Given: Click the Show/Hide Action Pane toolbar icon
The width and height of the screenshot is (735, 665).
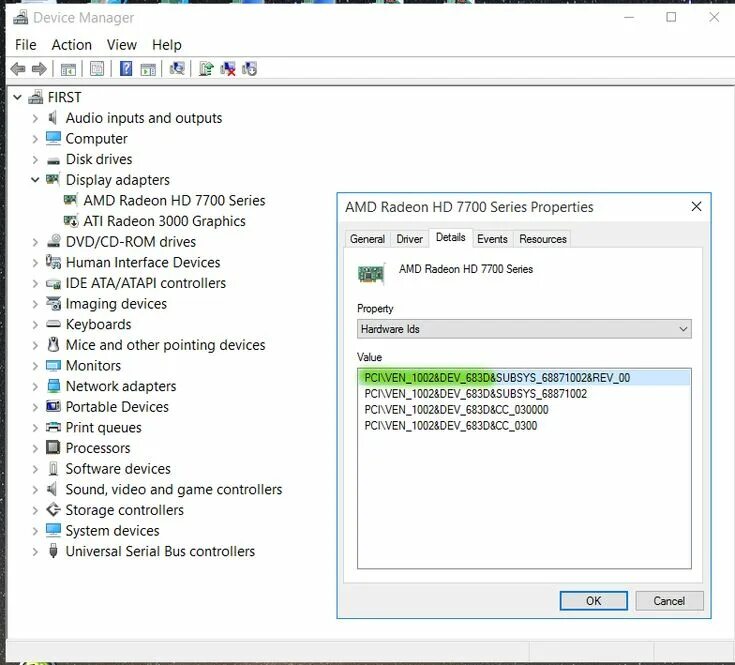Looking at the screenshot, I should click(148, 69).
